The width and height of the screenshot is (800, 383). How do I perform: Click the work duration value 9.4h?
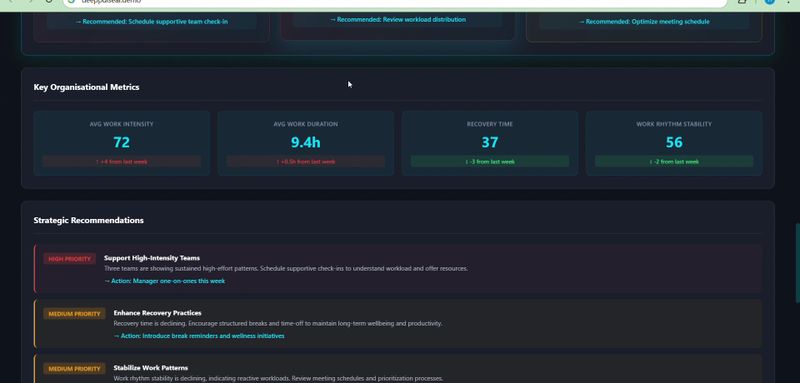point(306,142)
